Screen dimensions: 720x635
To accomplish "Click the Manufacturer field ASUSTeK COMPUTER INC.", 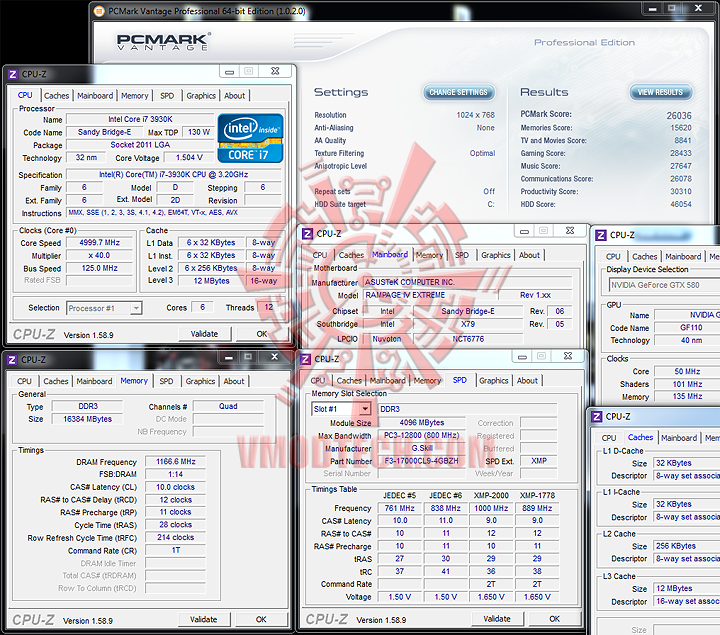I will tap(468, 282).
